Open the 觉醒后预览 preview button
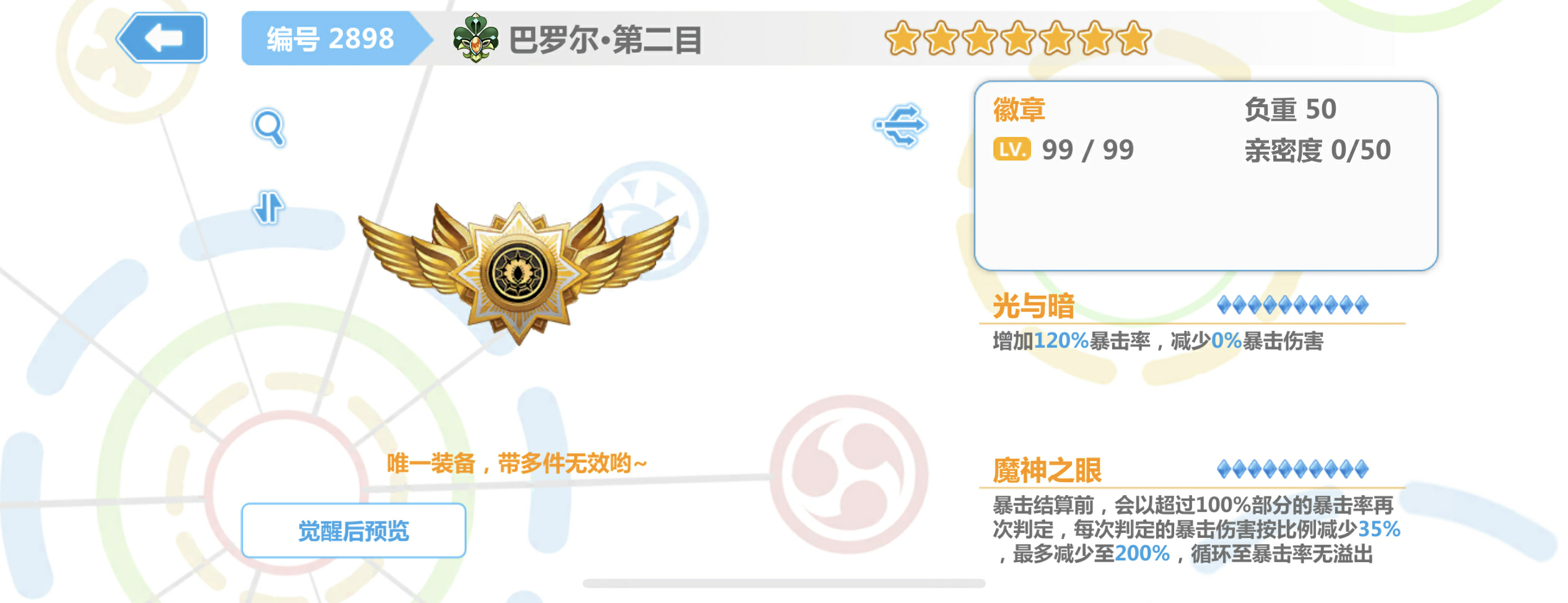Screen dimensions: 1568x603 tap(354, 530)
